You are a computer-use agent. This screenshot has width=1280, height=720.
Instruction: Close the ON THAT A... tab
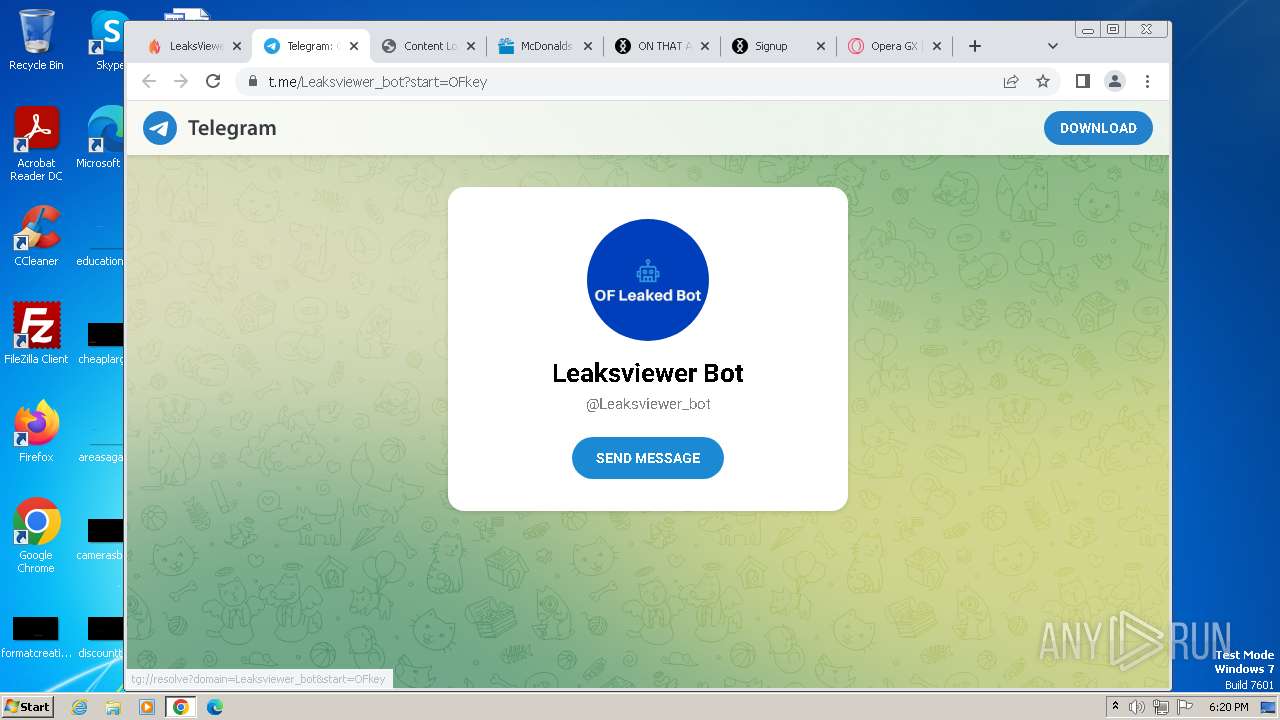(x=705, y=46)
